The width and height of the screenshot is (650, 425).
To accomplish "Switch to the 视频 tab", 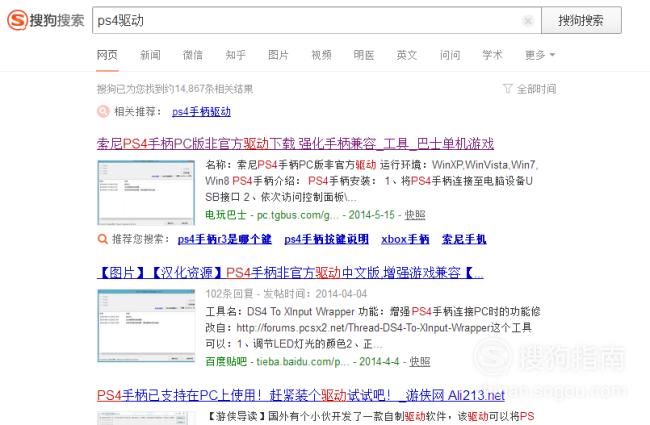I will pyautogui.click(x=321, y=55).
